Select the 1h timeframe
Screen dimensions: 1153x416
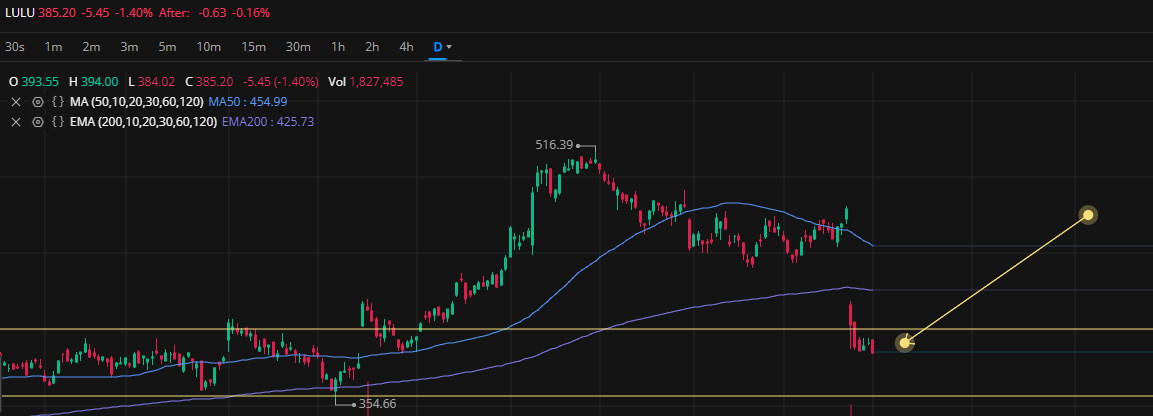tap(338, 46)
